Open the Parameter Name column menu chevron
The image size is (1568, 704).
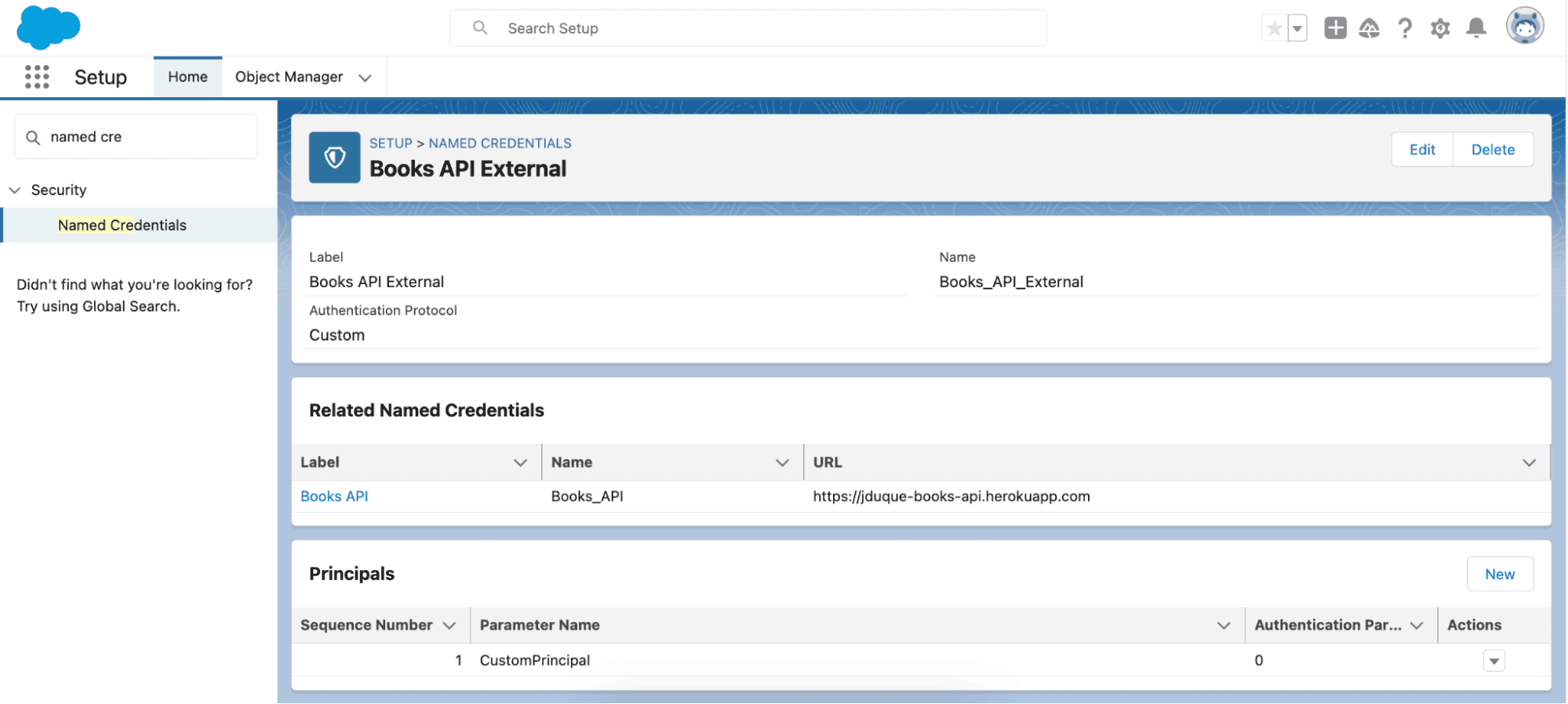(x=1224, y=626)
